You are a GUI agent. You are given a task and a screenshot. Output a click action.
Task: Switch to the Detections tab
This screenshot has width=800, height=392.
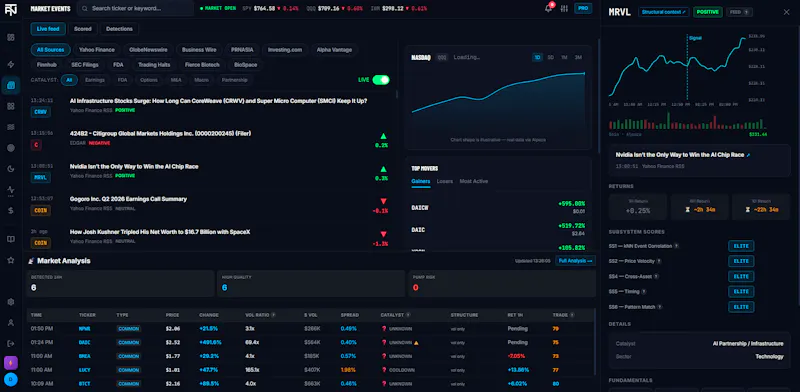[x=119, y=29]
